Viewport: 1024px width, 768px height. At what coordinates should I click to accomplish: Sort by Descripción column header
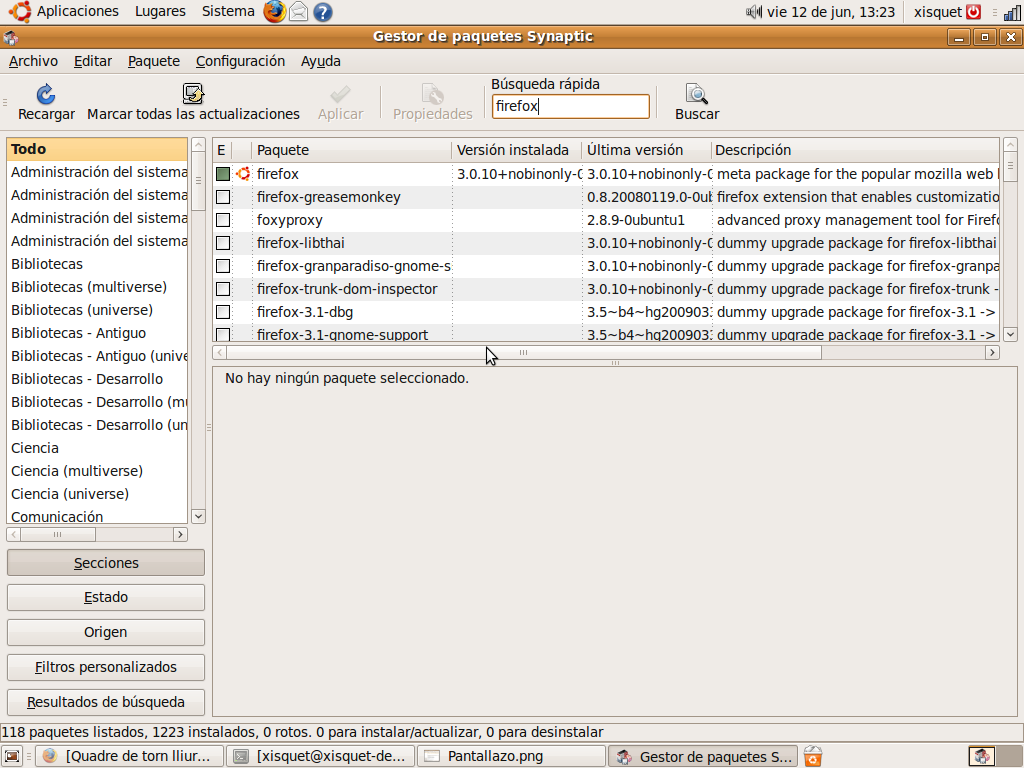coord(855,150)
